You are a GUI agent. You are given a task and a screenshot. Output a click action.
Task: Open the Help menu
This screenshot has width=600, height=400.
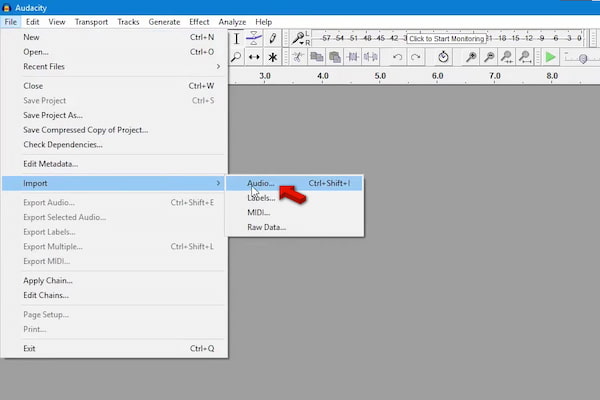coord(264,22)
